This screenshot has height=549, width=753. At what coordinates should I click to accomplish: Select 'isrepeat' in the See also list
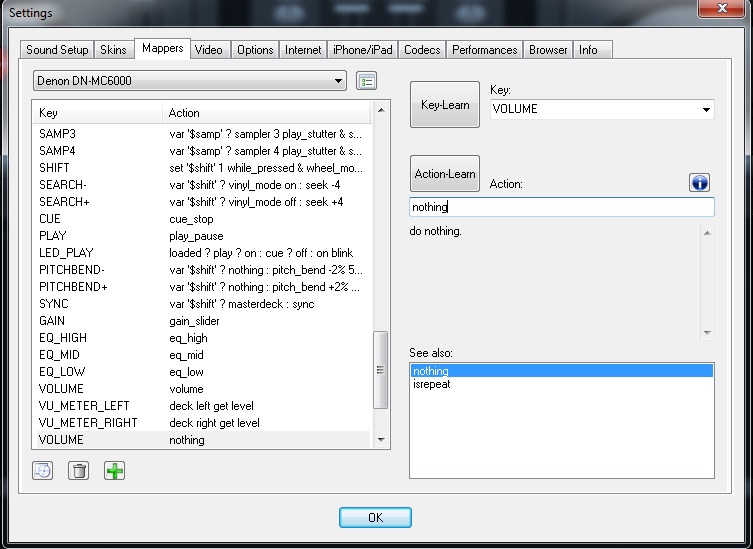pyautogui.click(x=562, y=384)
